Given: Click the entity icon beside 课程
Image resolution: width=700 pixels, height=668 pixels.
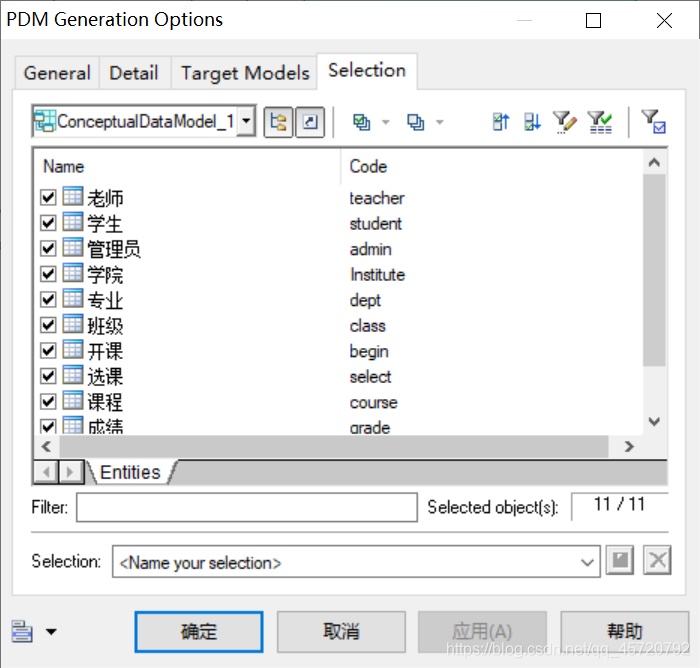Looking at the screenshot, I should [x=72, y=400].
